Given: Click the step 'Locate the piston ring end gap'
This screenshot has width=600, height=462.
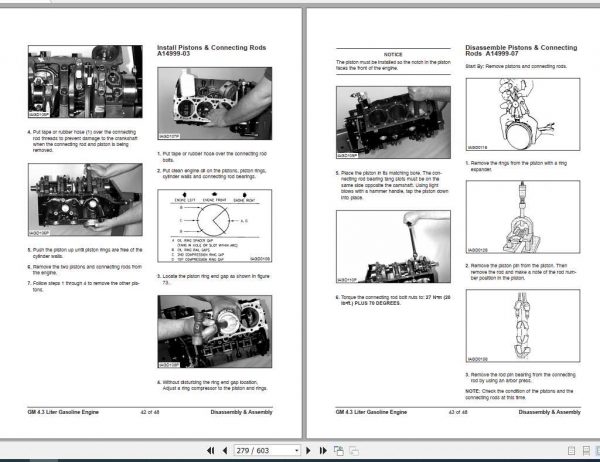Looking at the screenshot, I should coord(214,279).
